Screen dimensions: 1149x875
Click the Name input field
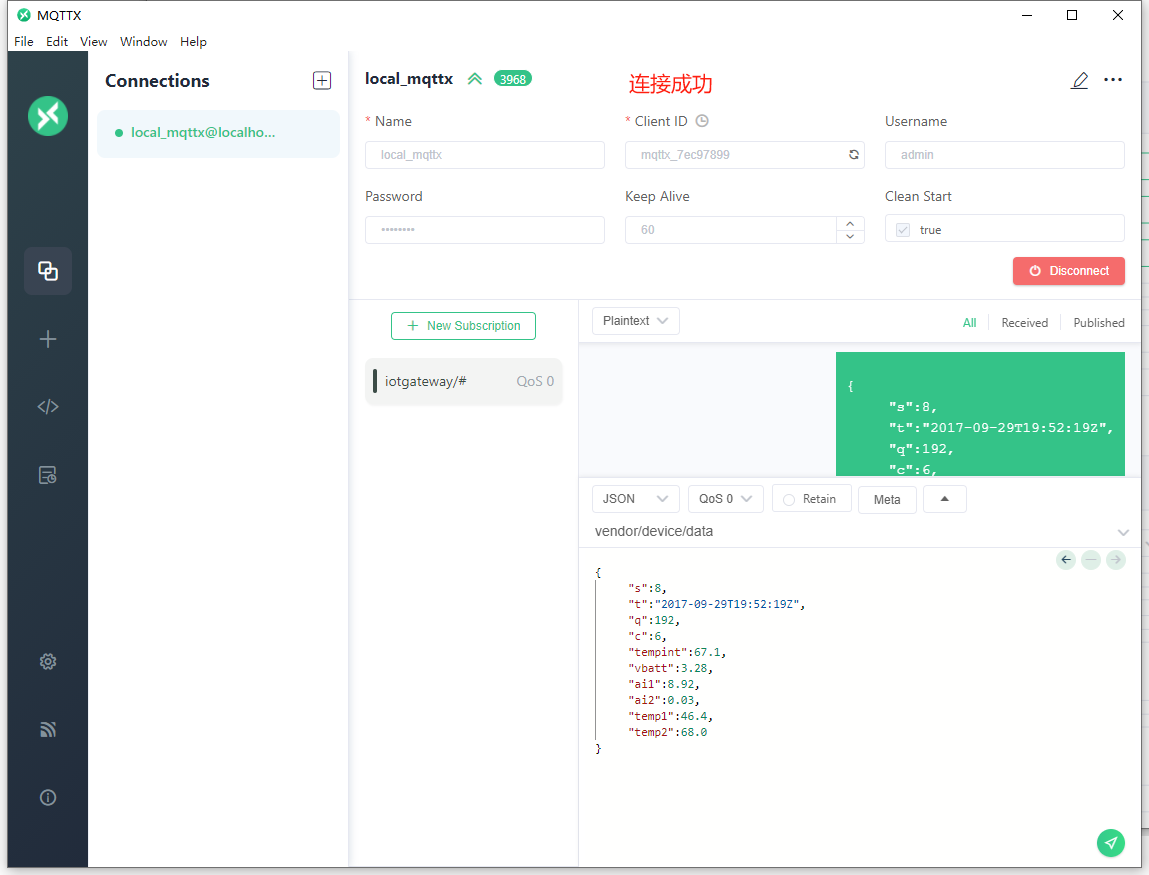(x=484, y=155)
